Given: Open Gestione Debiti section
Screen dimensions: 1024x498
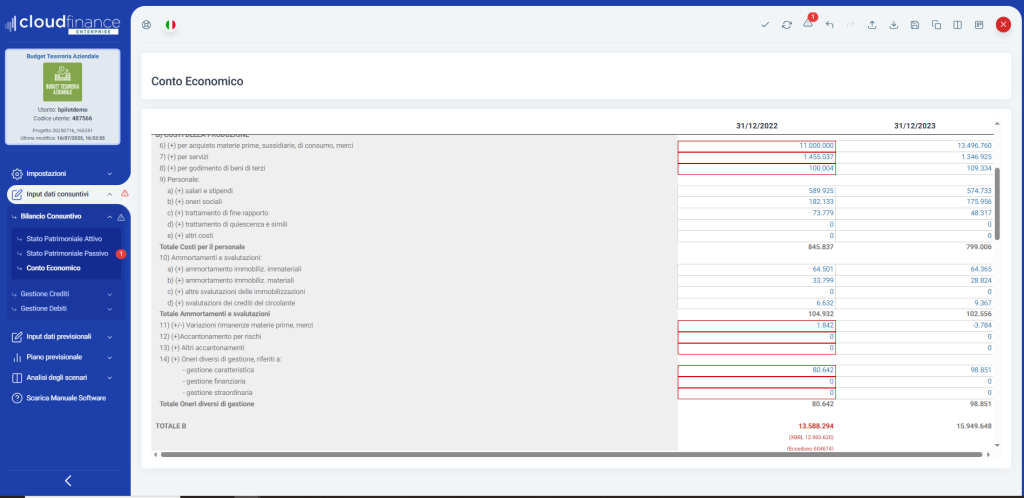Looking at the screenshot, I should [x=43, y=309].
